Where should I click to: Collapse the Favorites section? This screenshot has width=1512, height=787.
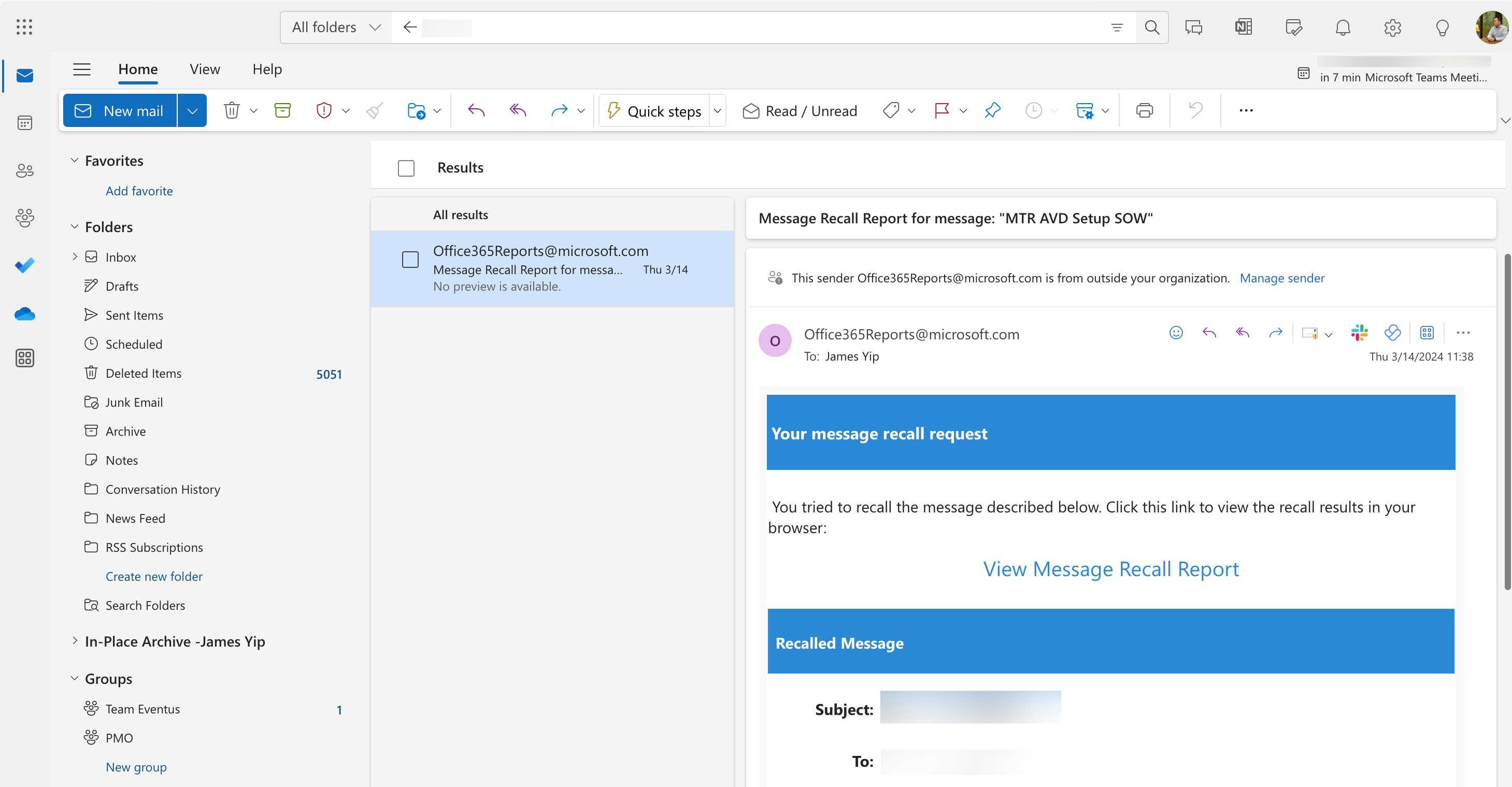tap(75, 160)
